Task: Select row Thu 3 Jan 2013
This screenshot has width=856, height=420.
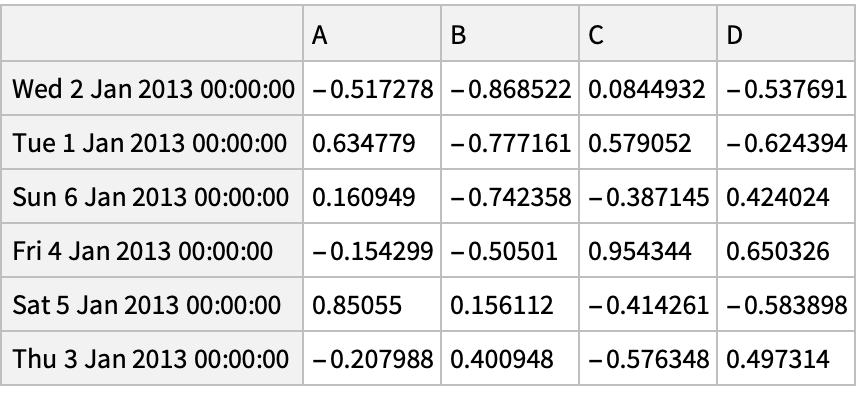Action: [x=153, y=357]
